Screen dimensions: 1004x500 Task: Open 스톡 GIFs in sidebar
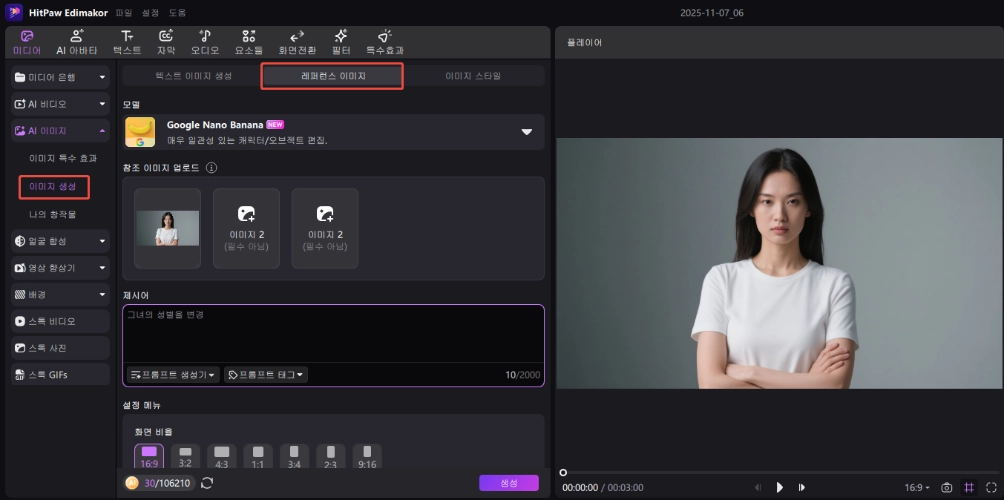60,375
